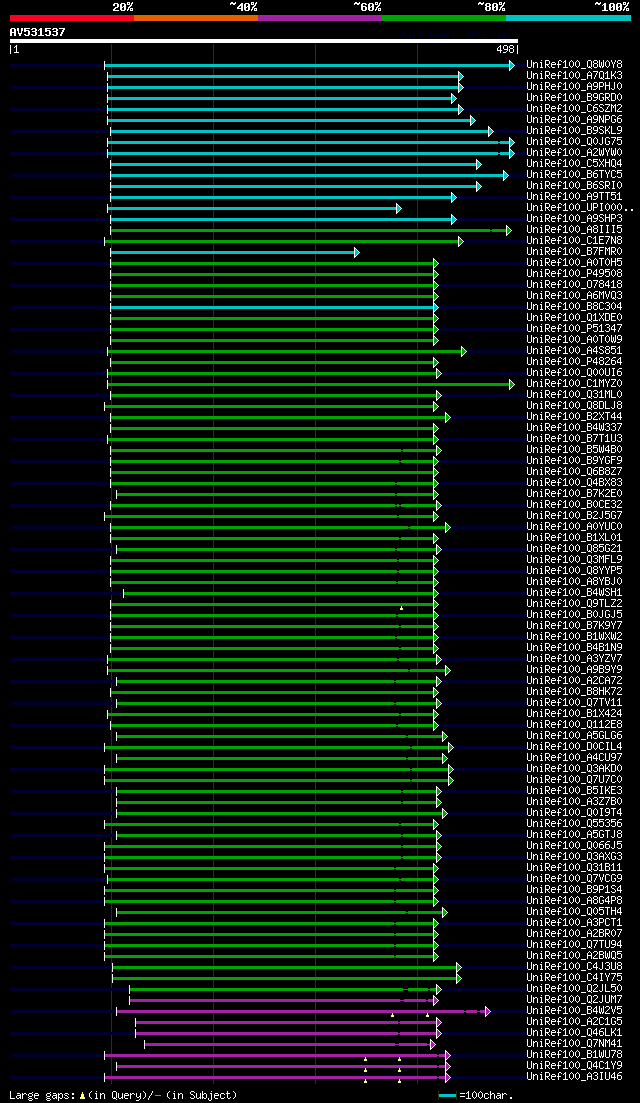Viewport: 640px width, 1103px height.
Task: Select the UniRef100_A9B9Y9 label
Action: coord(574,670)
